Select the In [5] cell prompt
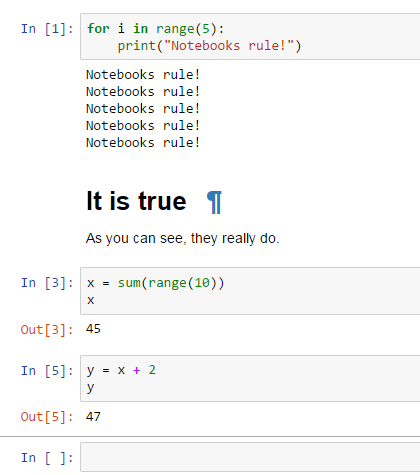This screenshot has height=475, width=420. [x=47, y=371]
